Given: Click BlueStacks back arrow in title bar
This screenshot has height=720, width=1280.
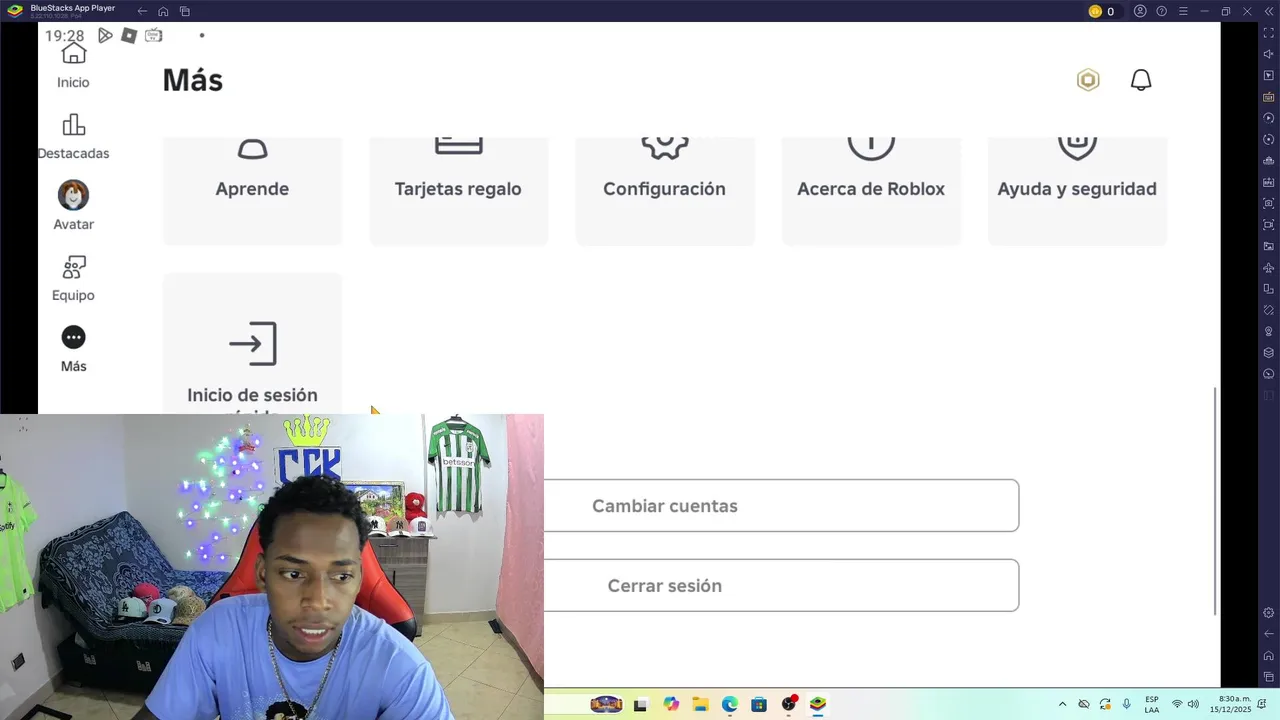Looking at the screenshot, I should tap(142, 11).
